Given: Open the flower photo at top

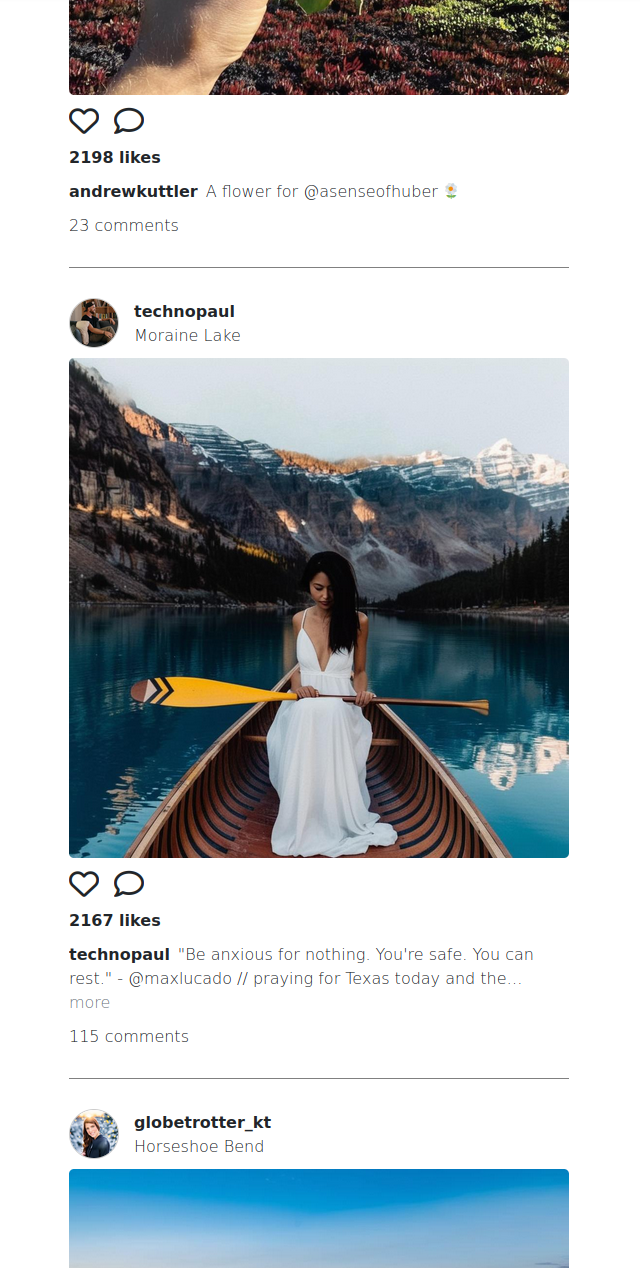Looking at the screenshot, I should (x=319, y=47).
